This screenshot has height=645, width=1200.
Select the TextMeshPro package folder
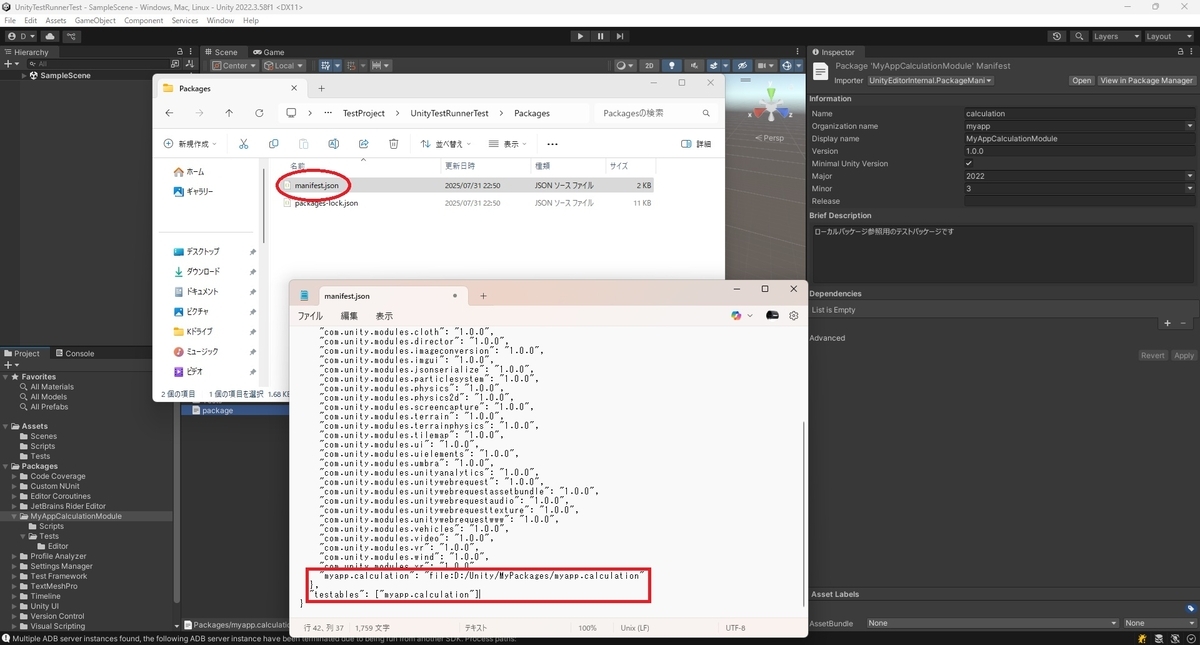click(x=53, y=586)
